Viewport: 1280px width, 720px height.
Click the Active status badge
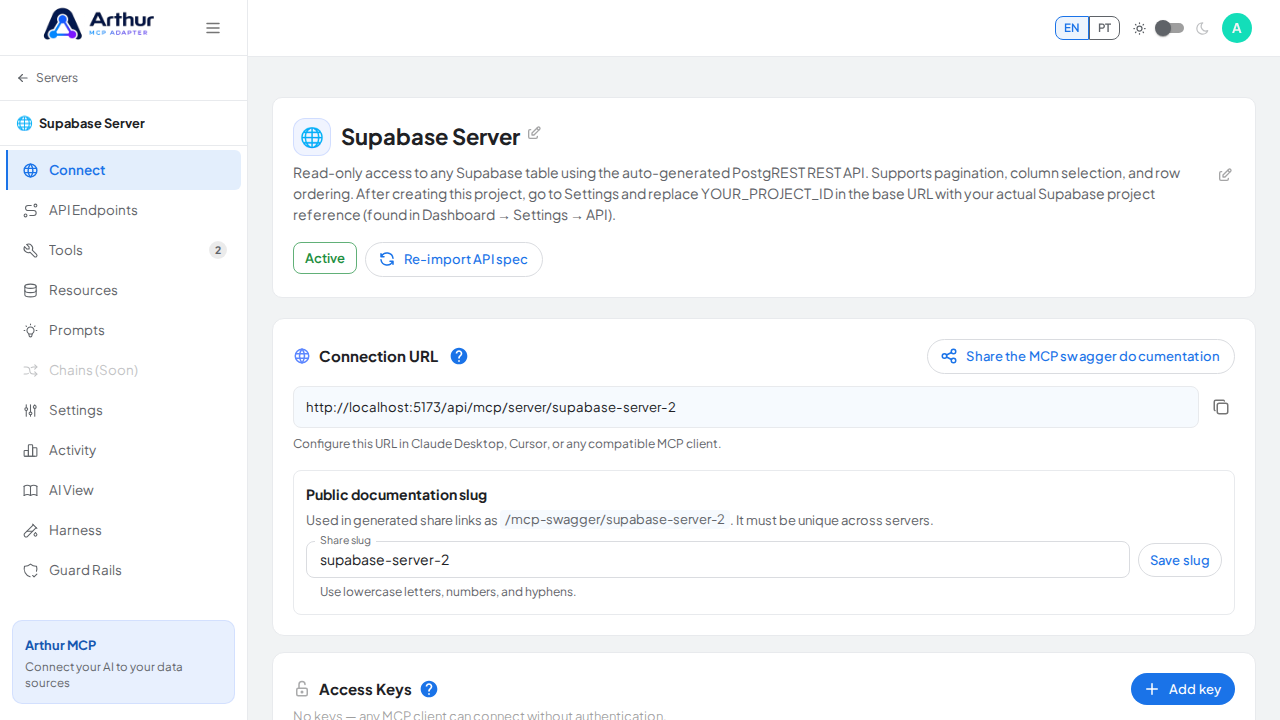[x=325, y=258]
